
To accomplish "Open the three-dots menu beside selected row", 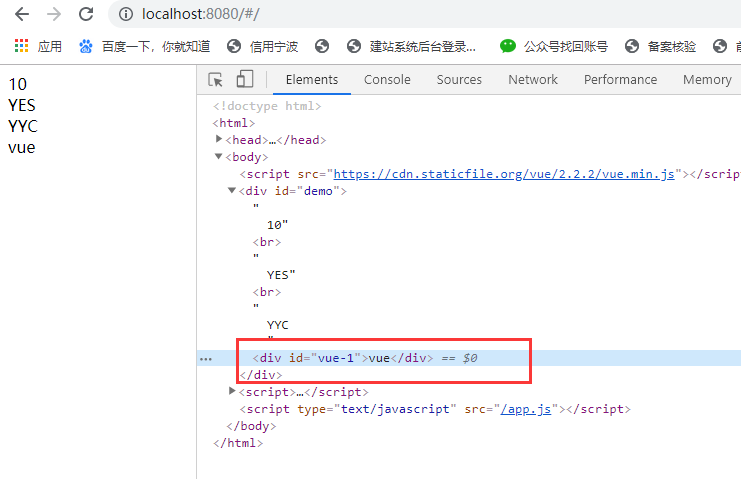I will pos(206,359).
